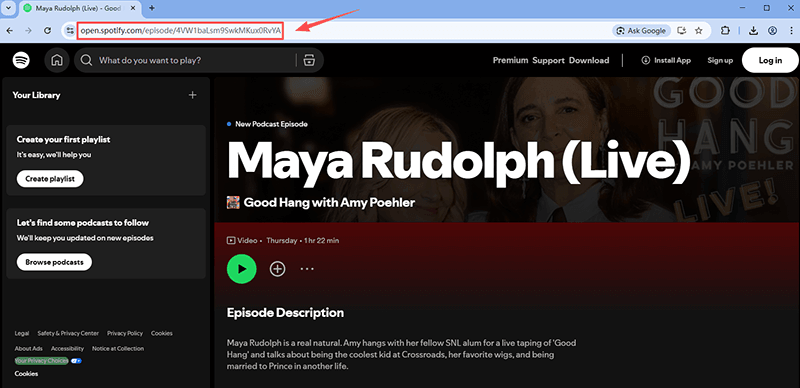800x388 pixels.
Task: Click the Browse podcasts button
Action: pos(54,262)
